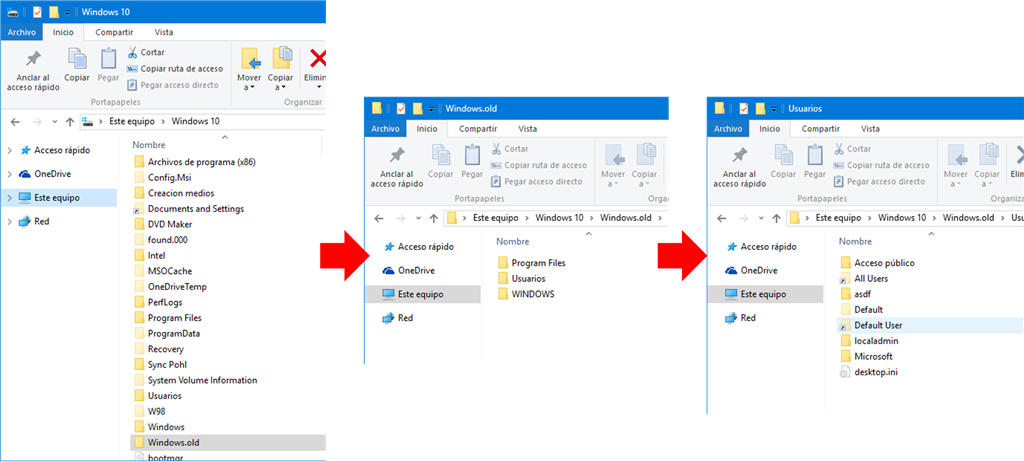
Task: Open quick access toolbar dropdown in Windows 10 title bar
Action: pos(67,12)
